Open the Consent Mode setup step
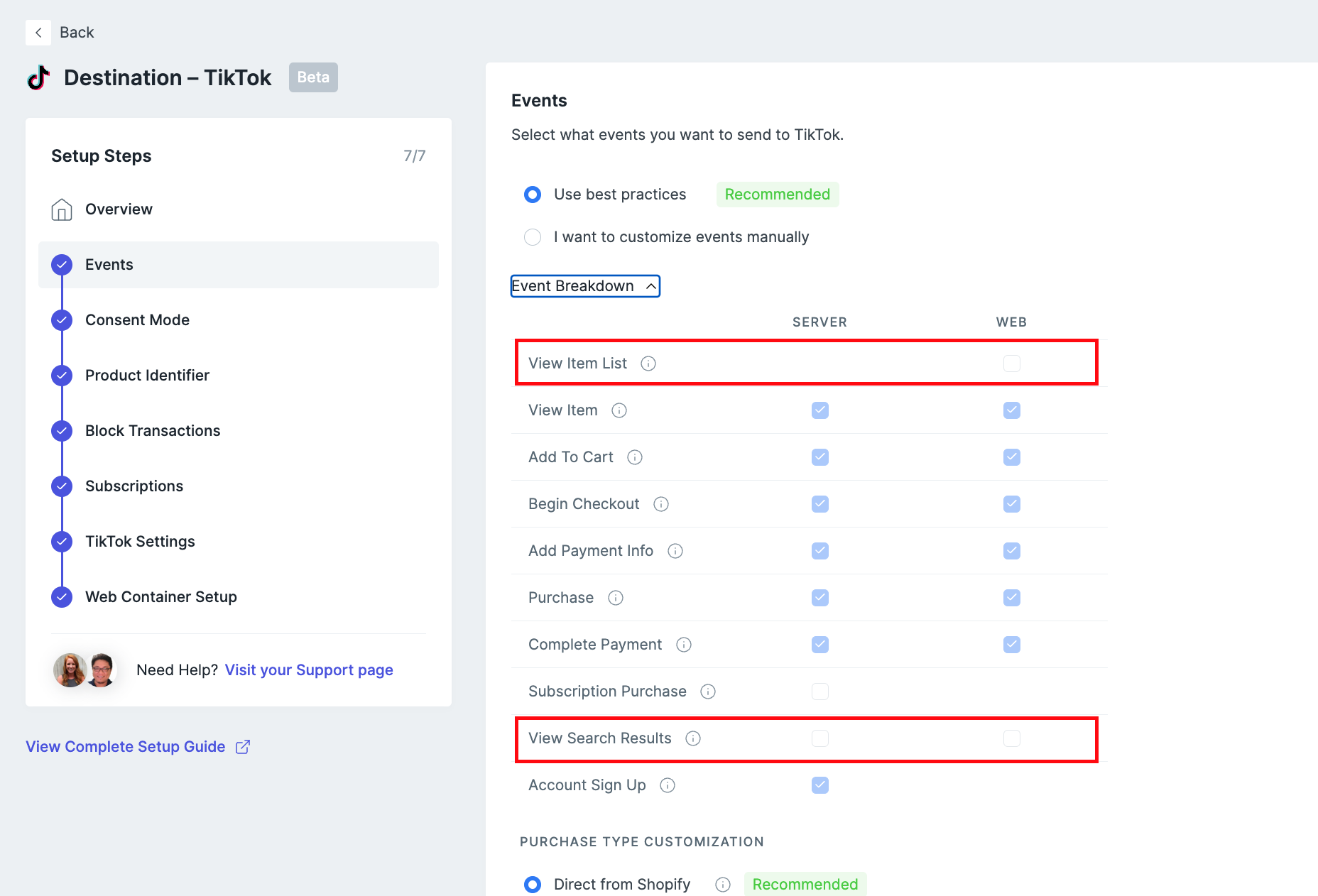The width and height of the screenshot is (1318, 896). (239, 320)
